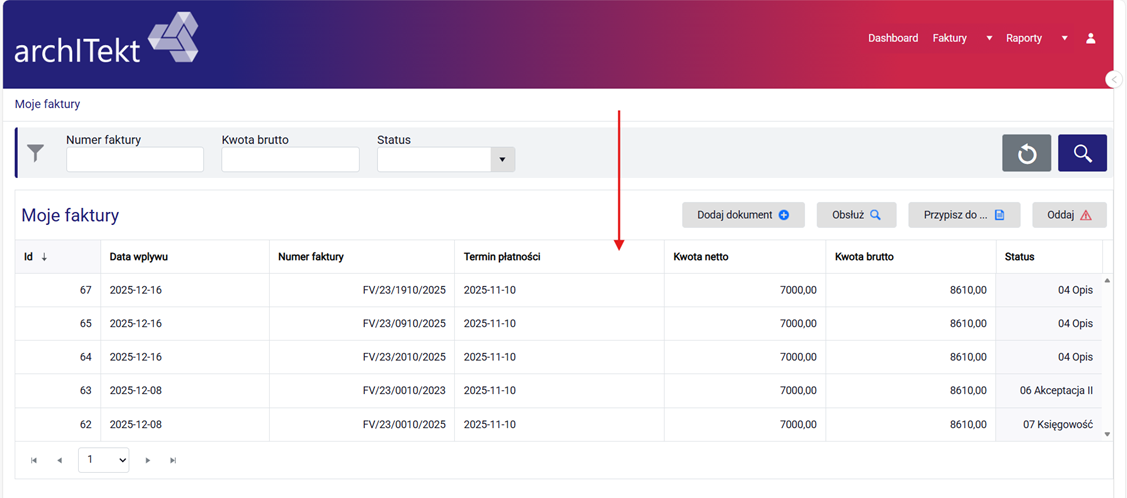This screenshot has height=498, width=1127.
Task: Click Id 64 cell
Action: click(58, 357)
